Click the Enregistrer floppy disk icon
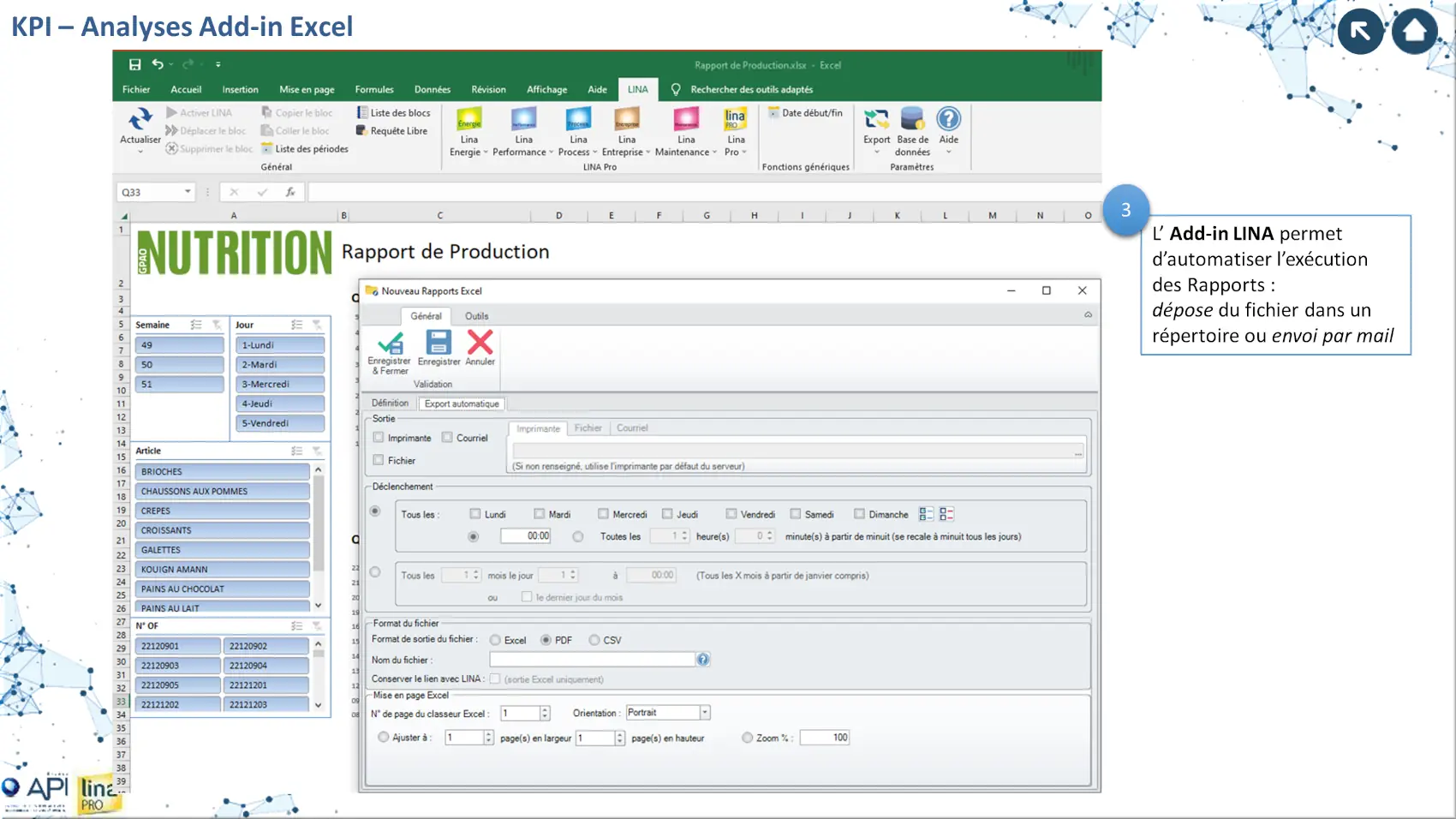Screen dimensions: 1456x819 click(439, 343)
